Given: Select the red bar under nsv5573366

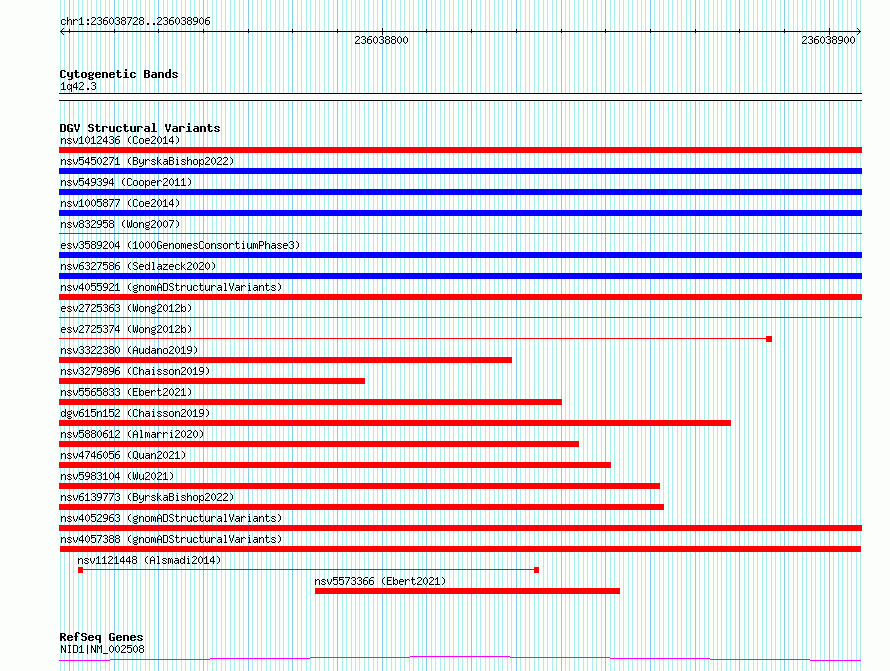Looking at the screenshot, I should click(x=467, y=591).
